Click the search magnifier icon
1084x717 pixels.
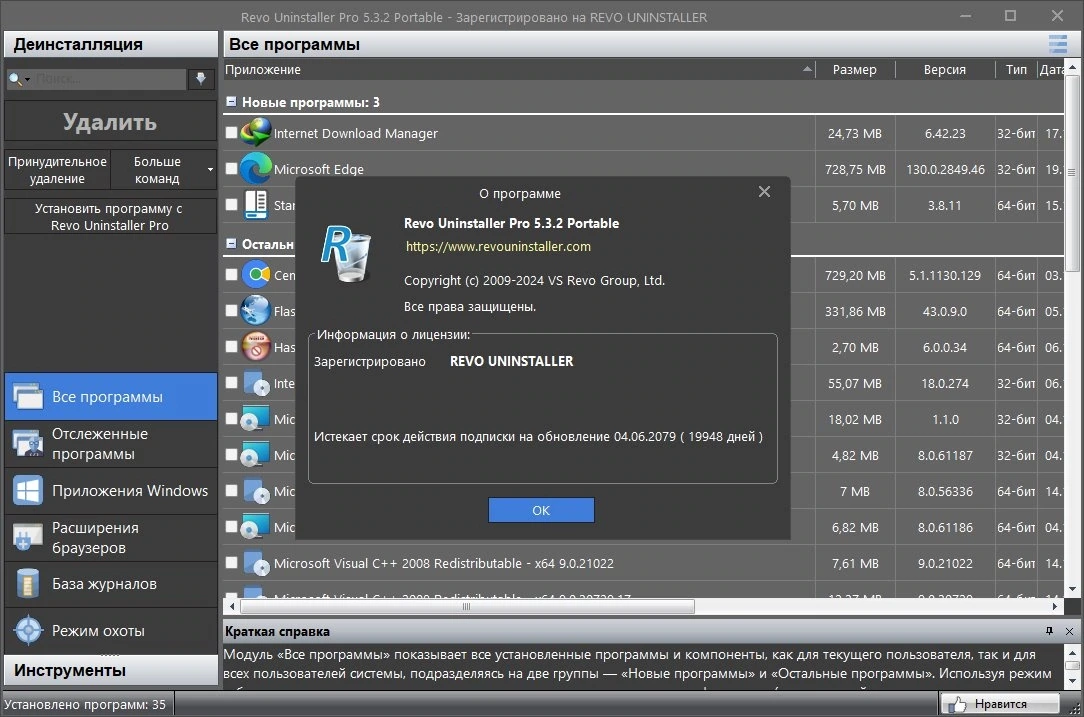(14, 79)
